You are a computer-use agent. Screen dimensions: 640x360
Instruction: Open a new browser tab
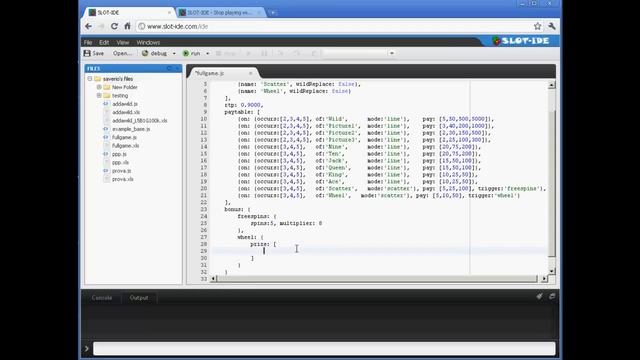point(273,13)
